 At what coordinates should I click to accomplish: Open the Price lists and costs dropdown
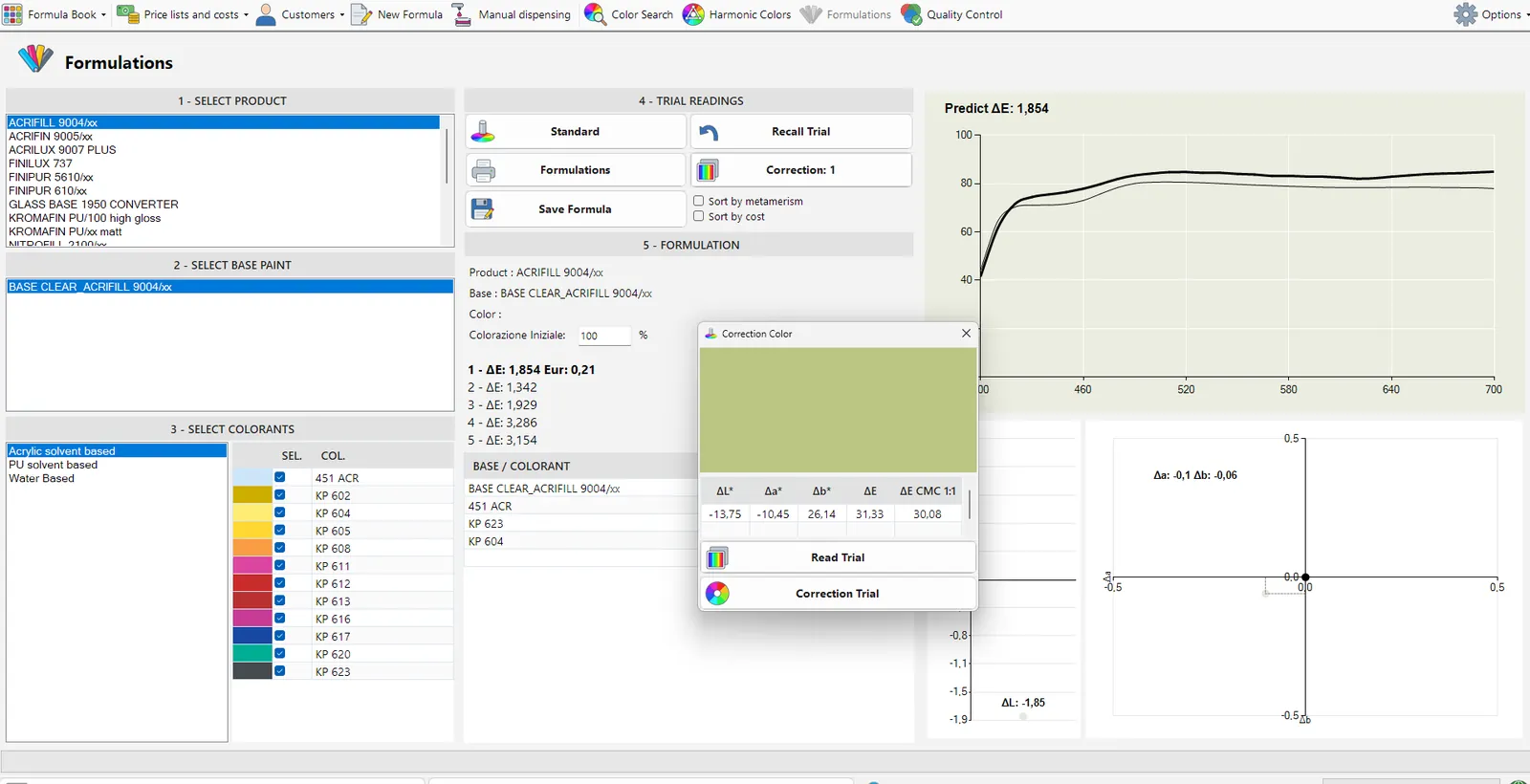click(x=246, y=14)
